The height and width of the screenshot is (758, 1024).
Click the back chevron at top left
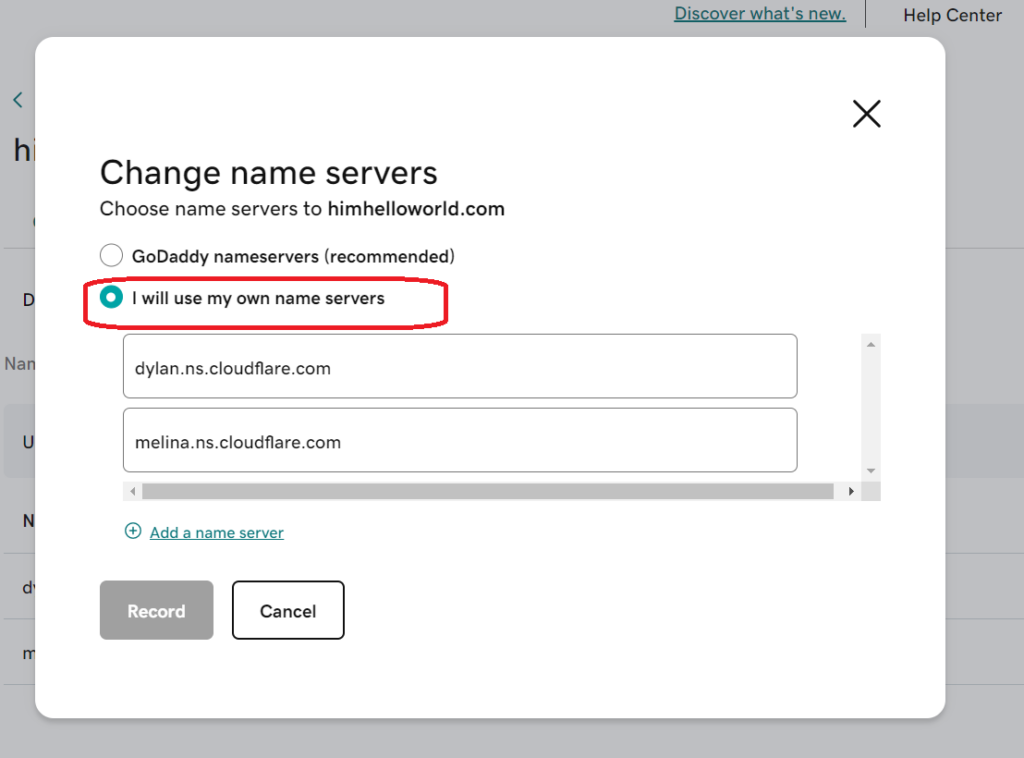click(x=18, y=100)
